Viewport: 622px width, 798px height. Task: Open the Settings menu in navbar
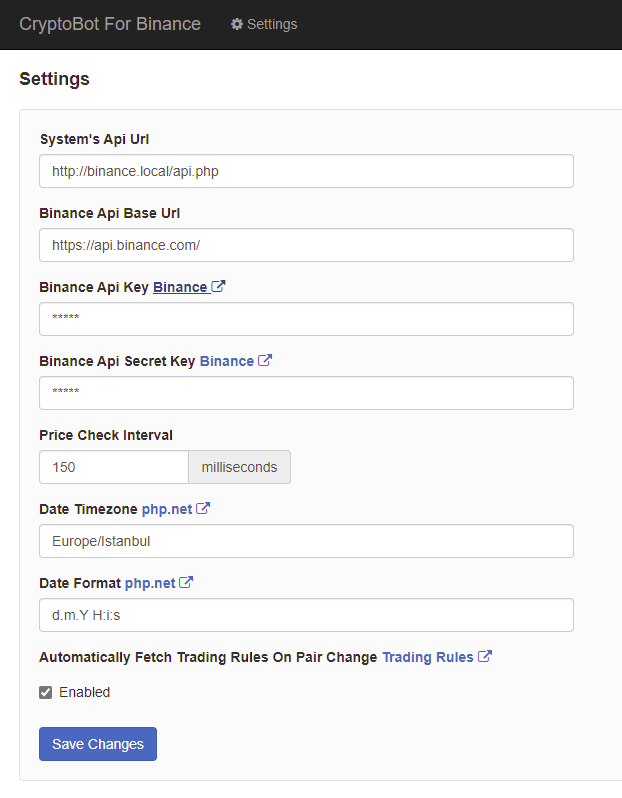point(264,24)
